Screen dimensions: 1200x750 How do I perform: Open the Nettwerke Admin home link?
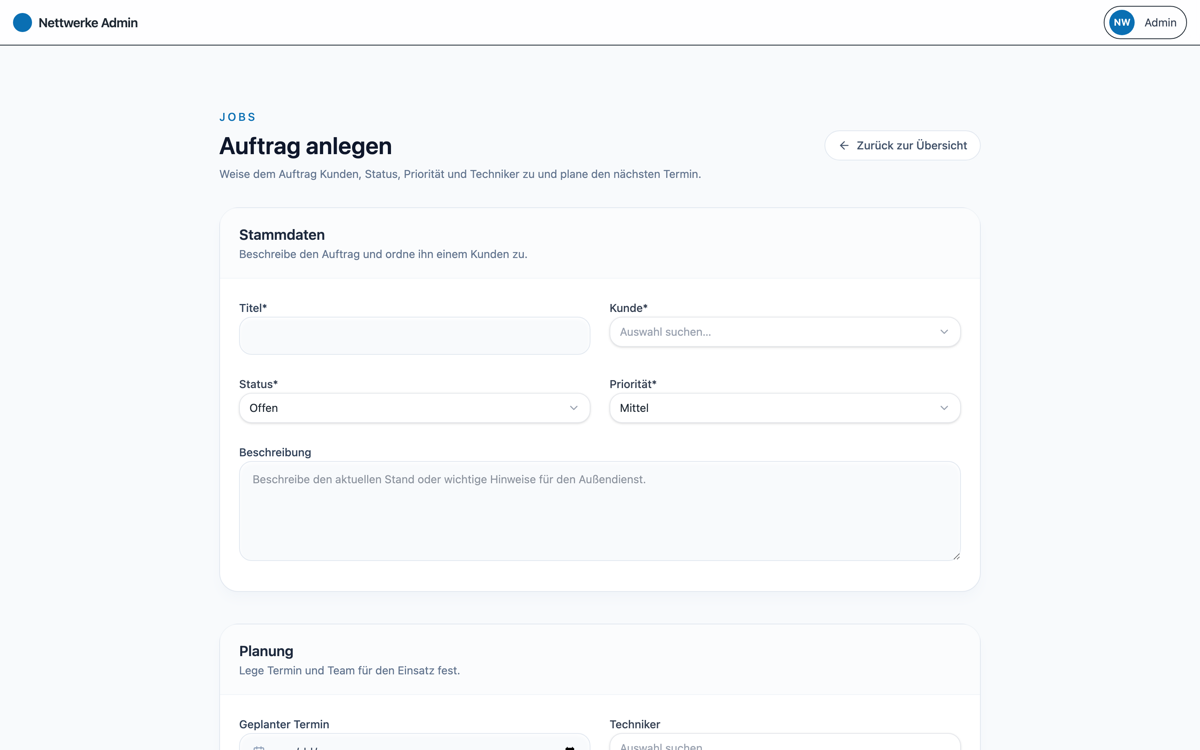point(75,22)
